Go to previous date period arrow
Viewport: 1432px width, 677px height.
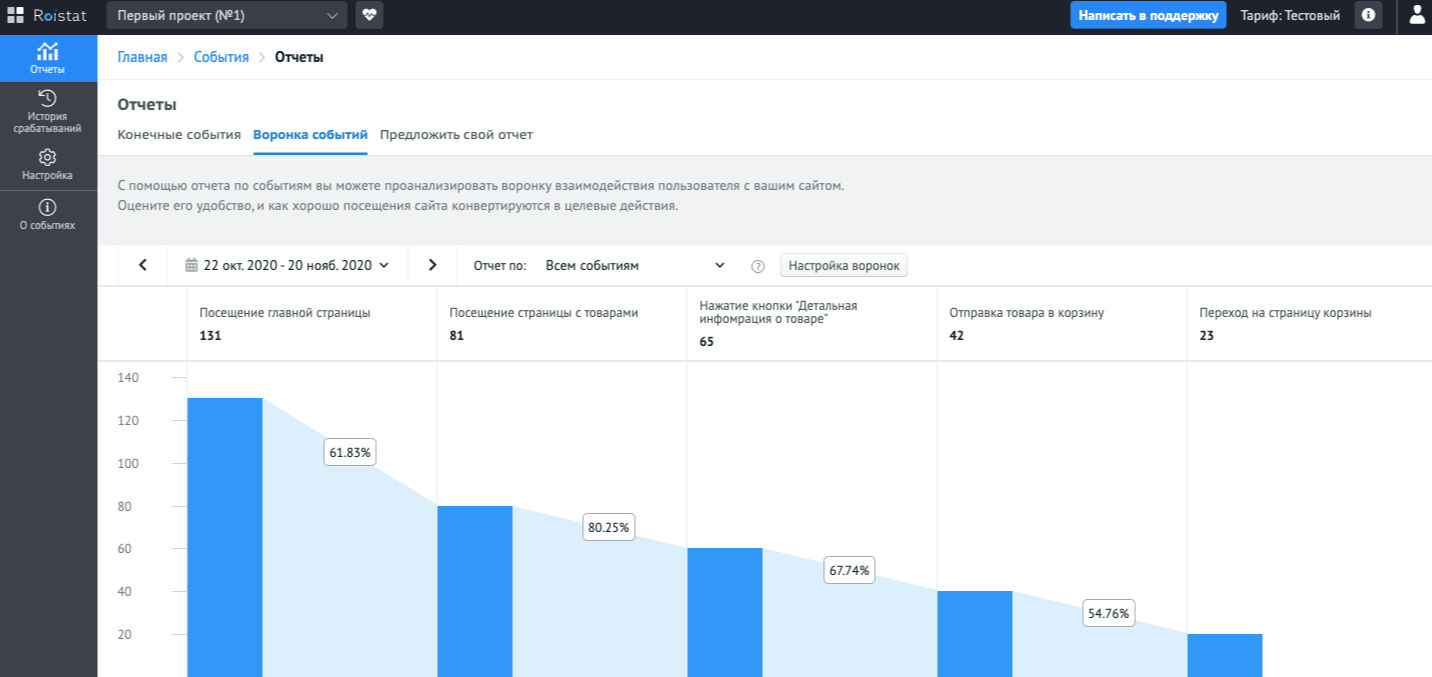click(143, 265)
